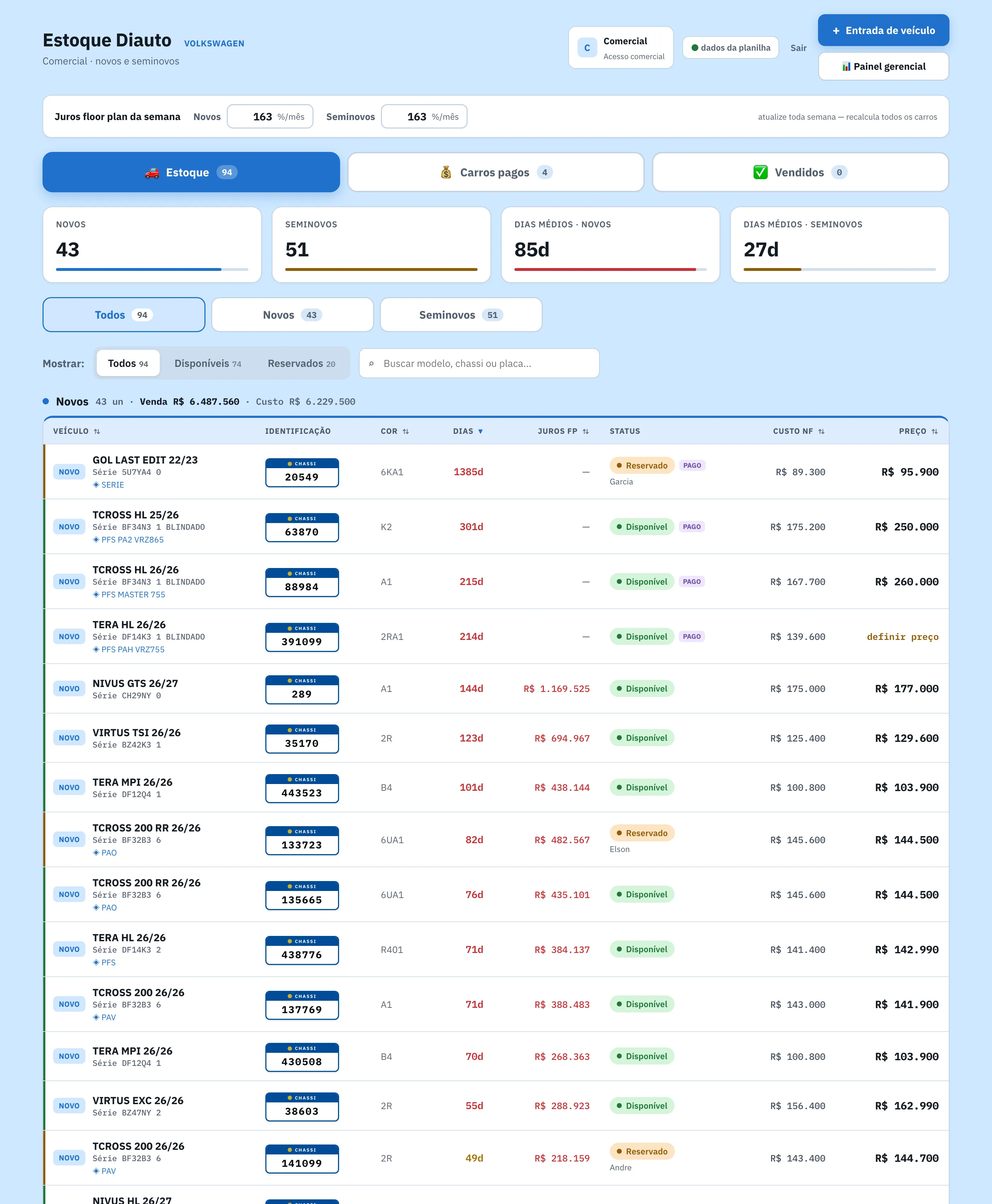Click the bar under DIAS MÉDIOS · SEMINOVOS
The height and width of the screenshot is (1204, 992).
pos(839,269)
